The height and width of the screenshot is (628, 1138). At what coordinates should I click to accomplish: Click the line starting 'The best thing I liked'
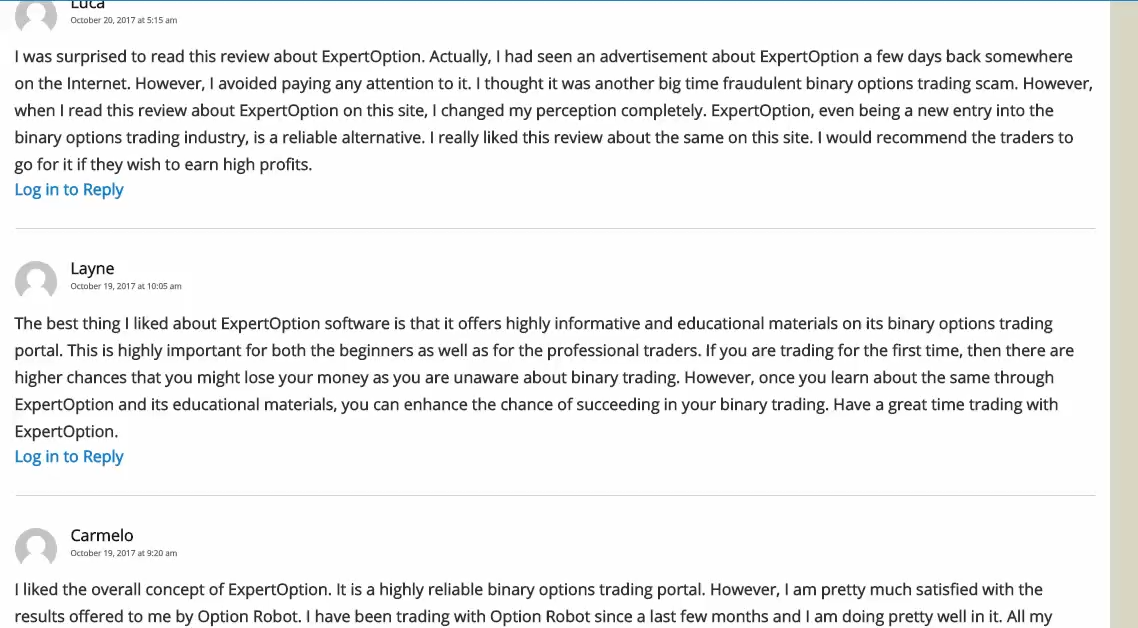(x=533, y=324)
